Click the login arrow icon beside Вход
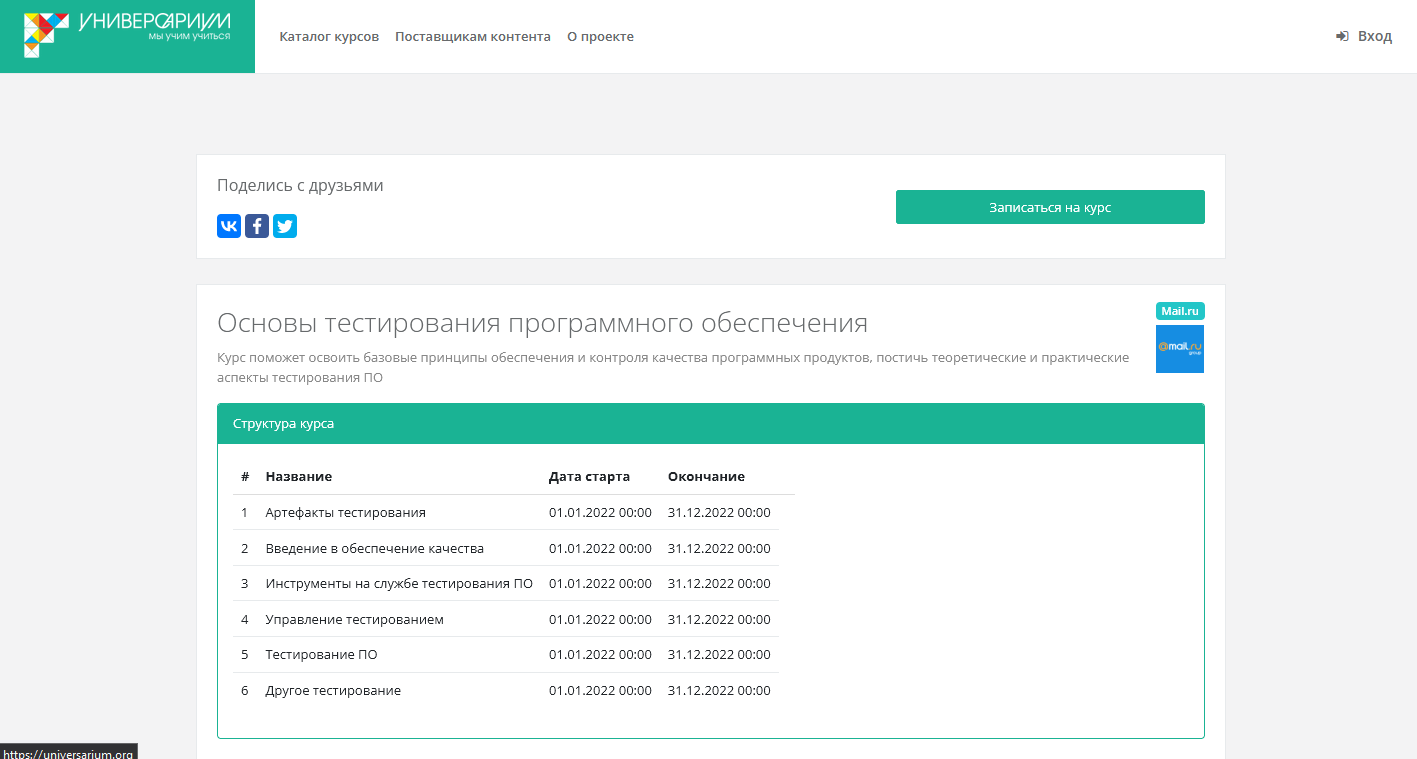This screenshot has width=1417, height=759. click(x=1340, y=36)
